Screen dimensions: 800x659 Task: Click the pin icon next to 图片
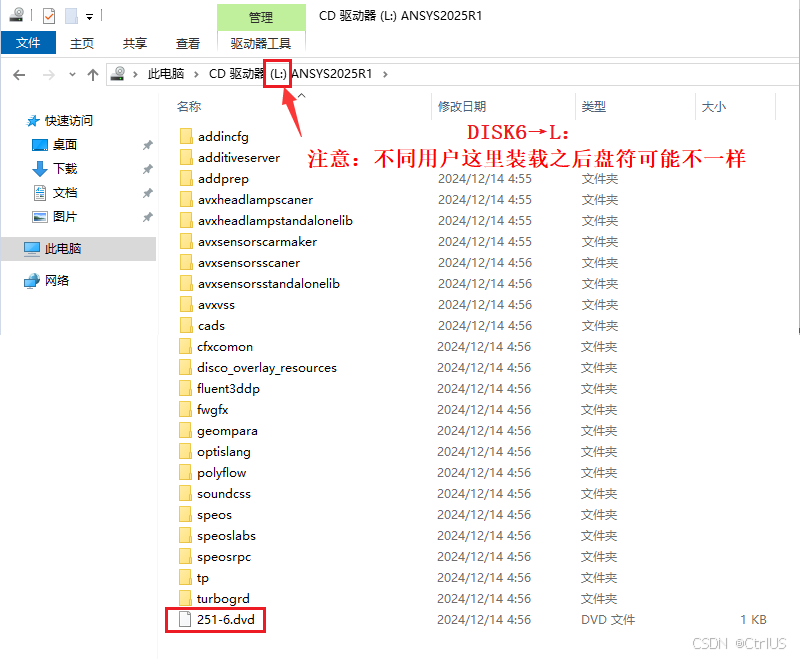[147, 217]
